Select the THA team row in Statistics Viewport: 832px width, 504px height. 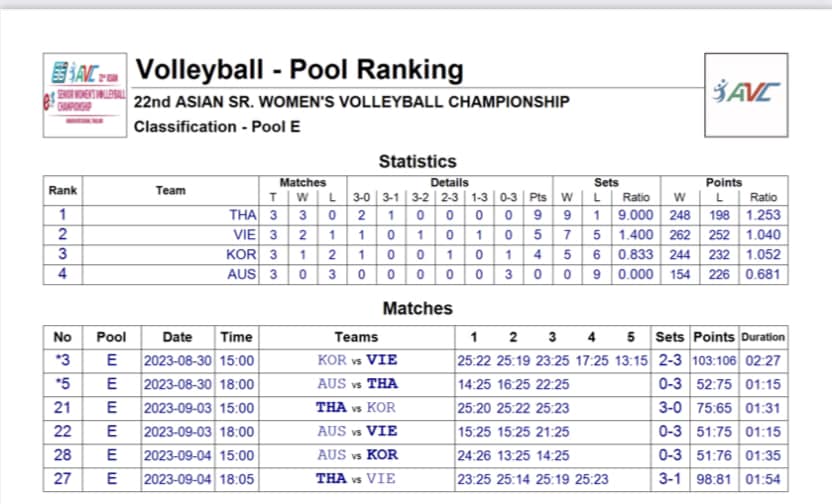pos(415,215)
